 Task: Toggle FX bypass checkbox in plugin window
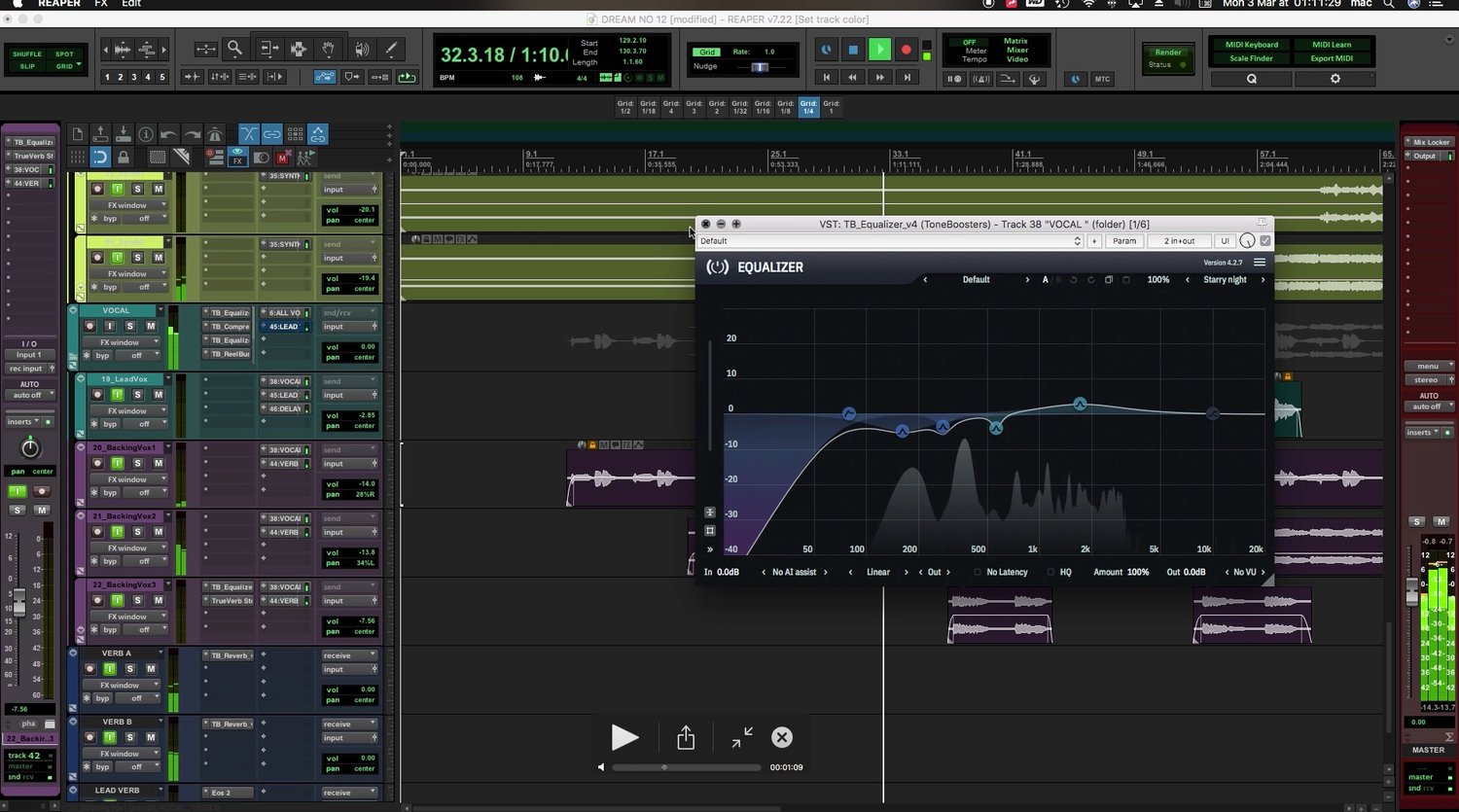(x=1265, y=241)
